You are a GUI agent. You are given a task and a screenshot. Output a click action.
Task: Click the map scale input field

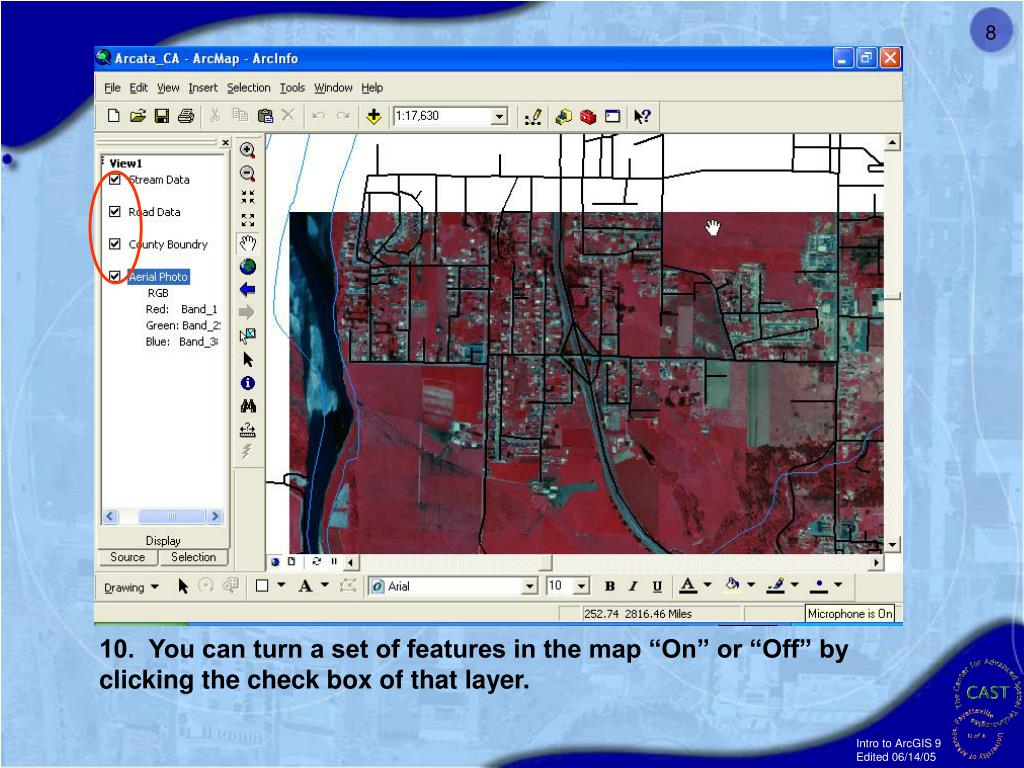(442, 117)
